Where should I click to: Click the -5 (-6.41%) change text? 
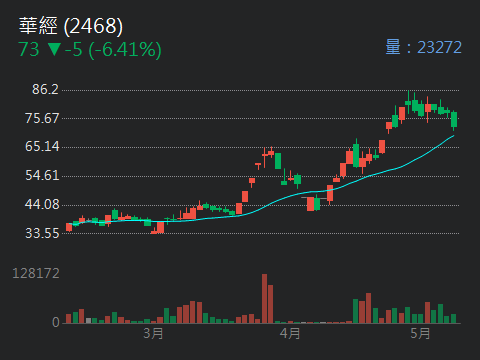pyautogui.click(x=113, y=50)
